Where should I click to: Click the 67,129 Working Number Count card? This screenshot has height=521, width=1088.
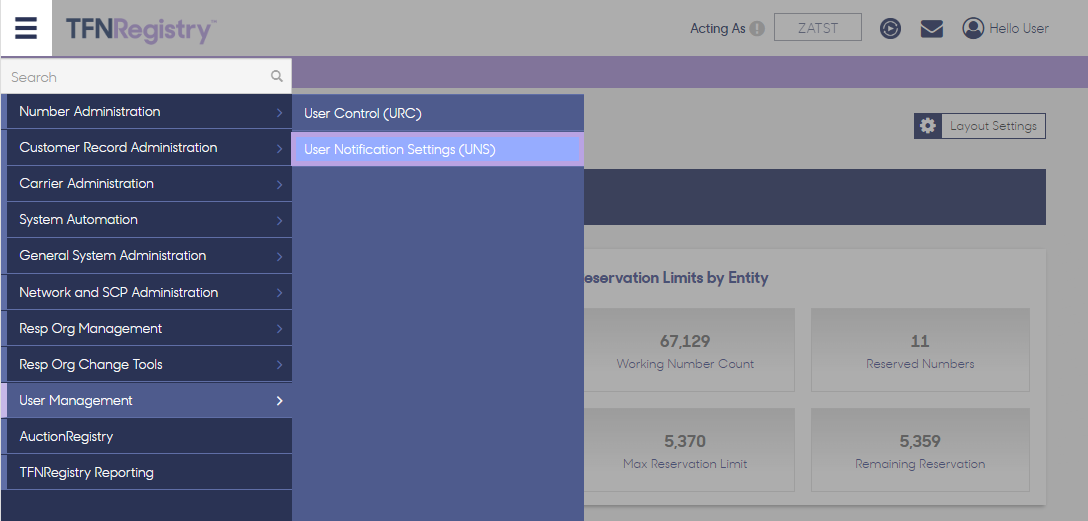tap(689, 350)
